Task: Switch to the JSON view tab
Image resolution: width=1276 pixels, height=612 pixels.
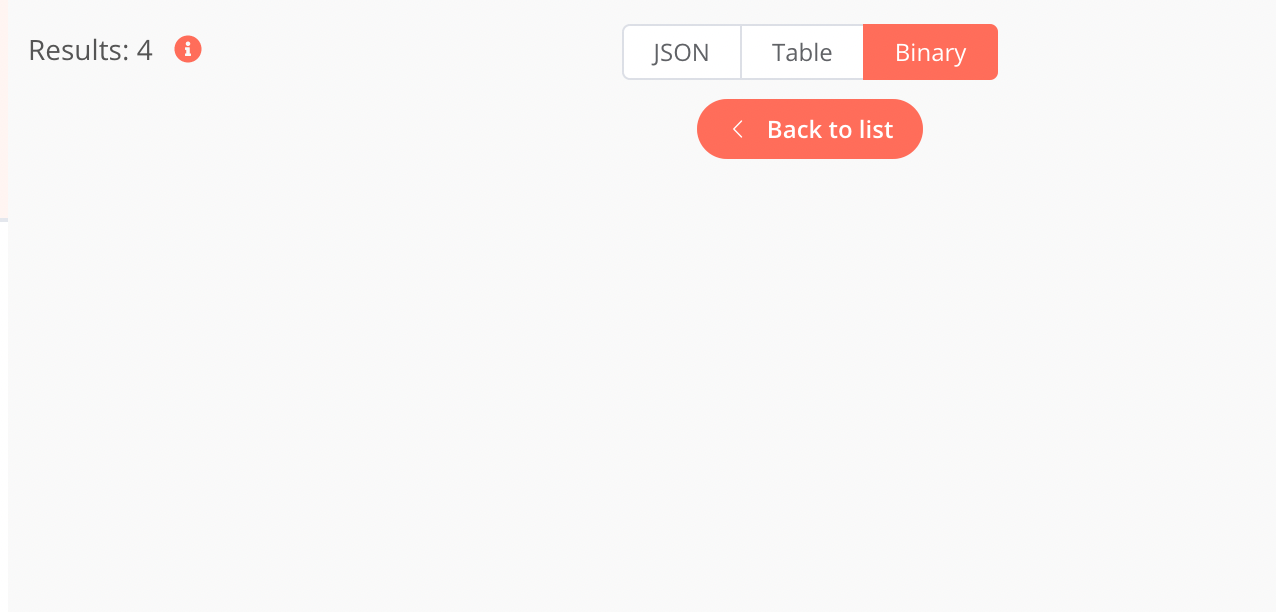Action: (x=682, y=52)
